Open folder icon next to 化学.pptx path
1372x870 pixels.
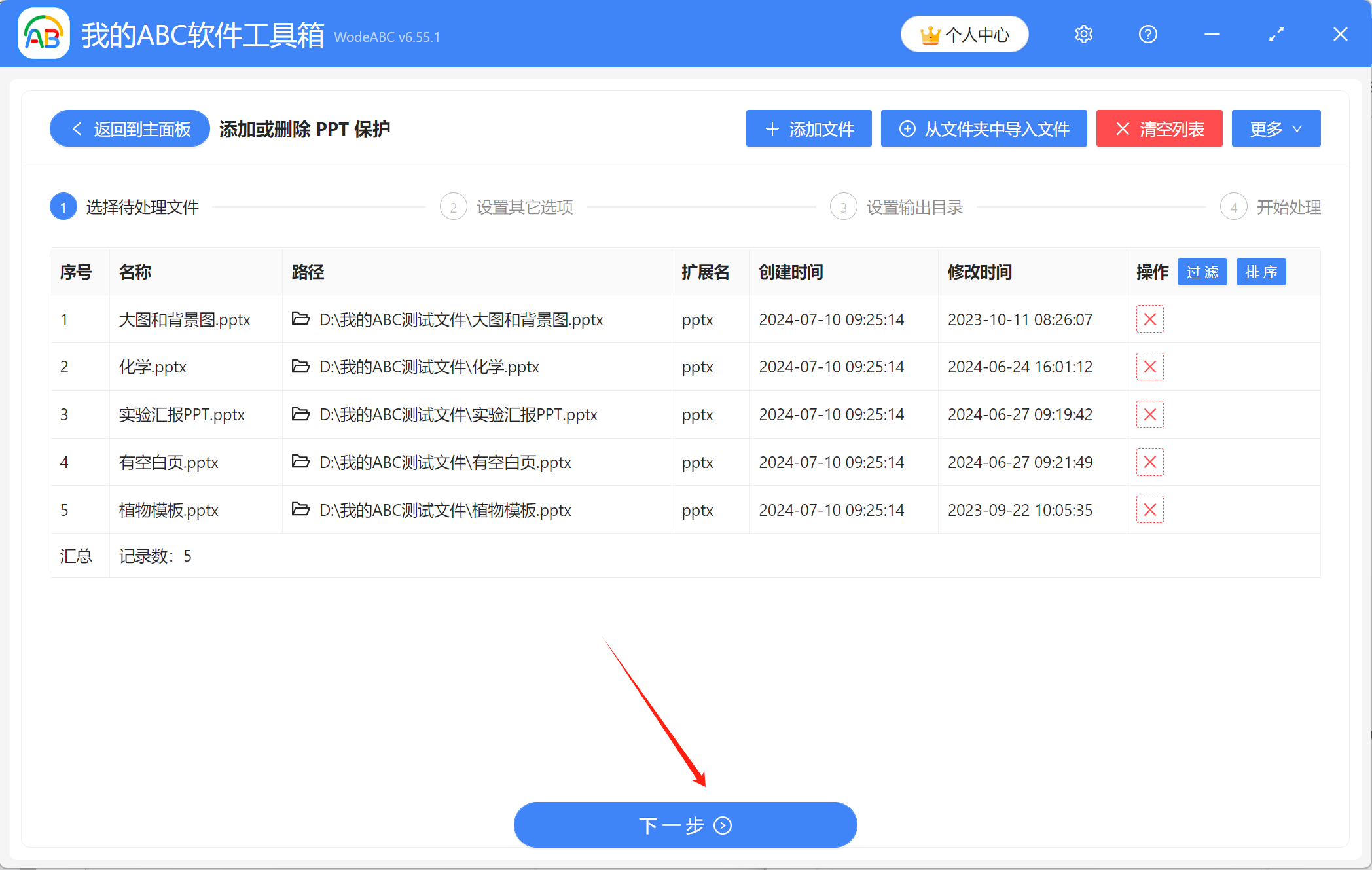pos(300,367)
